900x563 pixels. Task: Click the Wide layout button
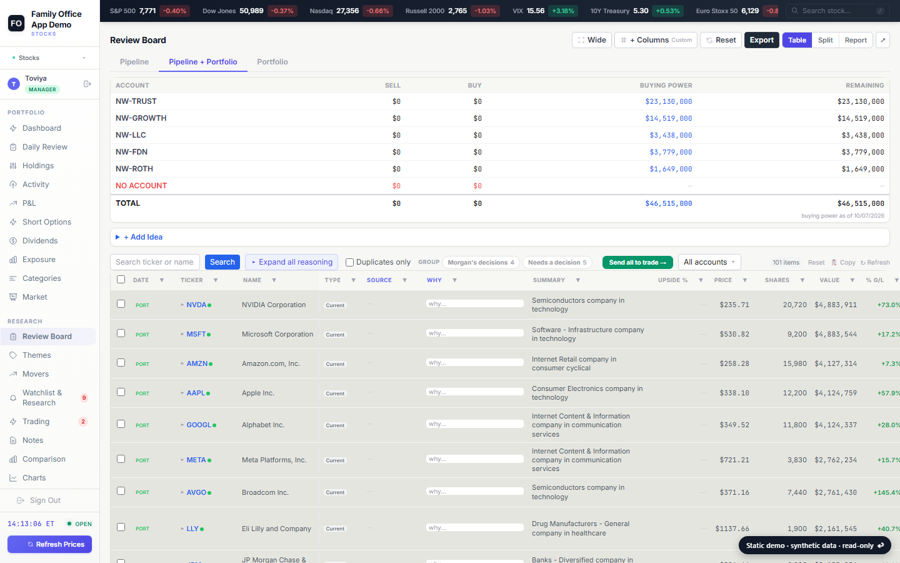(592, 40)
